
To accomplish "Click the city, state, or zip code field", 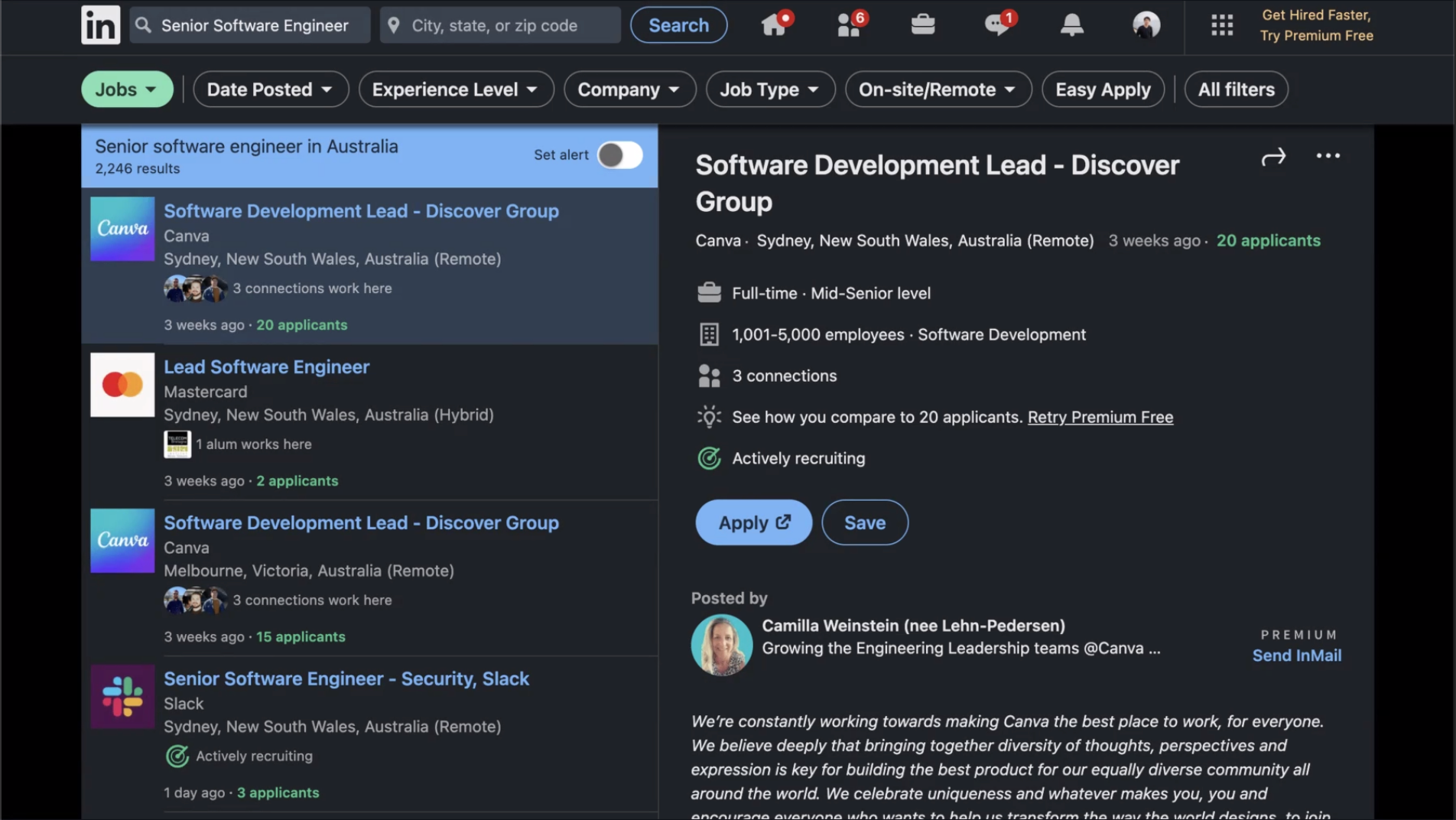I will [501, 25].
